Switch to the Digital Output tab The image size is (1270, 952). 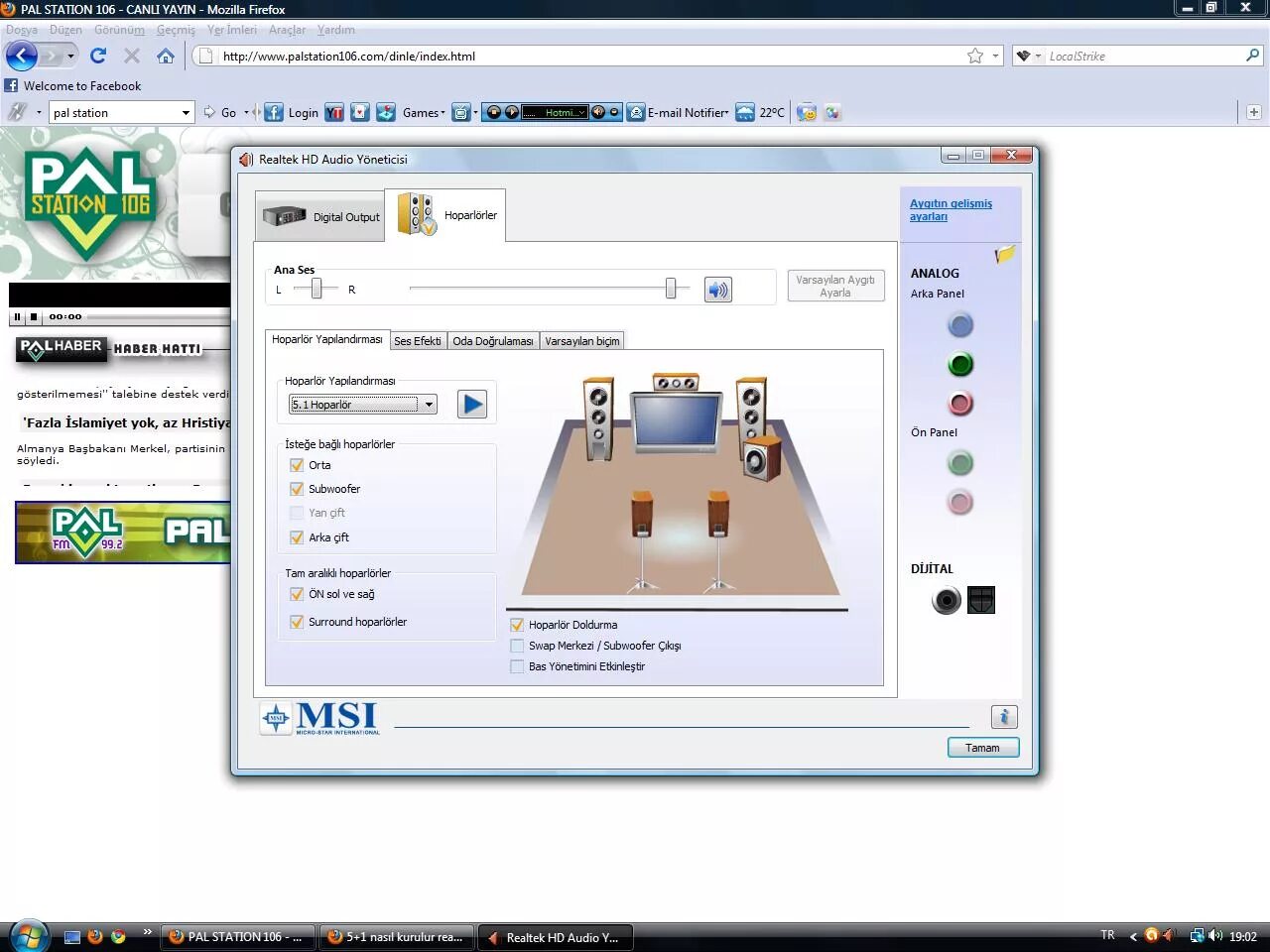coord(320,216)
